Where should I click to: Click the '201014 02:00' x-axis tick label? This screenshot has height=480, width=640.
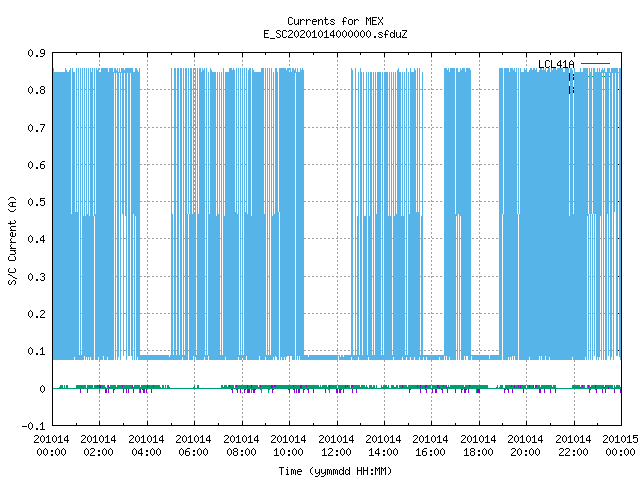tap(98, 446)
